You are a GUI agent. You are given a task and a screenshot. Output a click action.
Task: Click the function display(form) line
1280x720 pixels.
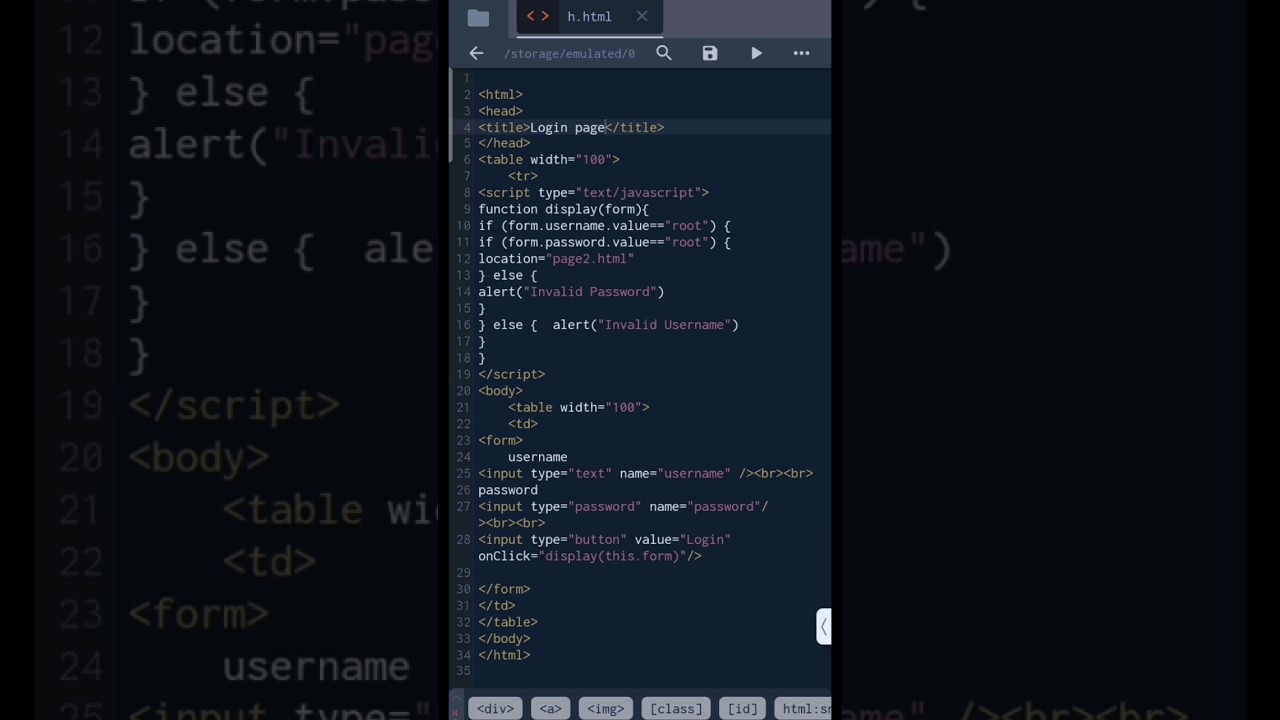[563, 209]
